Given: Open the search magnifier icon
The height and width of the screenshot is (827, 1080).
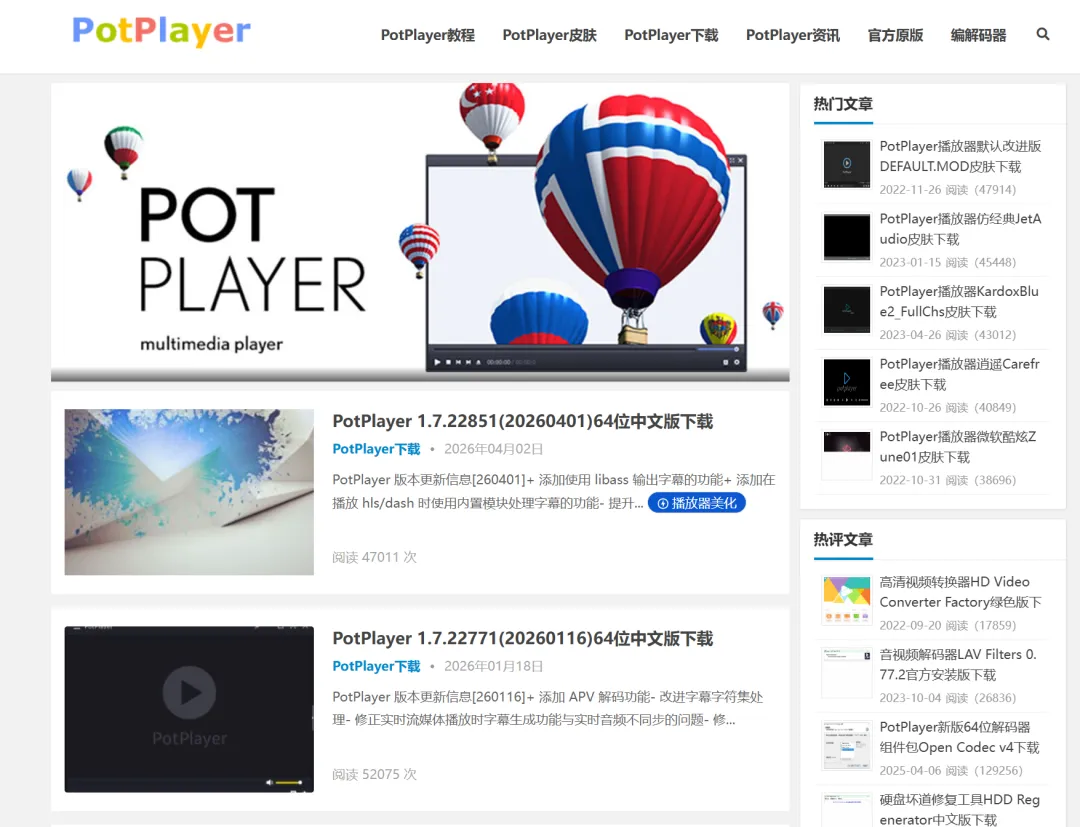Looking at the screenshot, I should 1043,34.
